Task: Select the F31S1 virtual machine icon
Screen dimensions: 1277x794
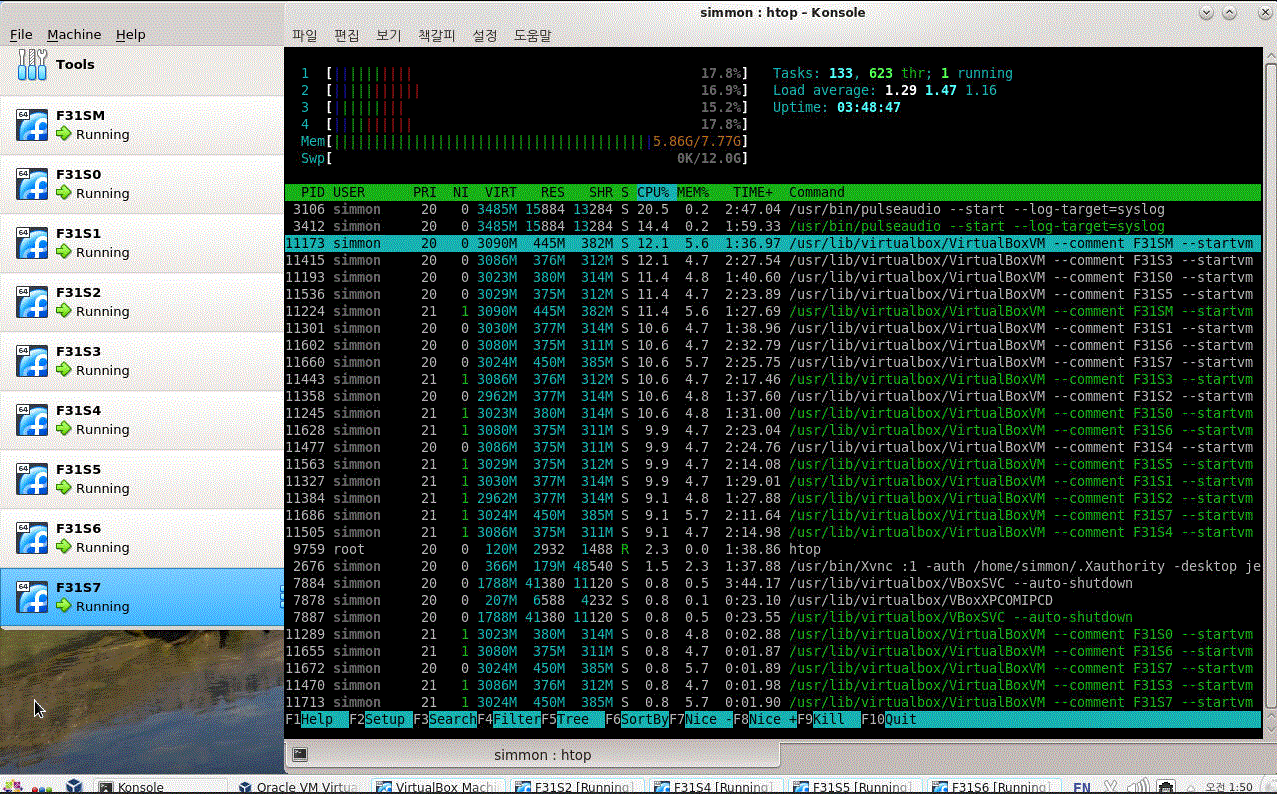Action: [x=32, y=243]
